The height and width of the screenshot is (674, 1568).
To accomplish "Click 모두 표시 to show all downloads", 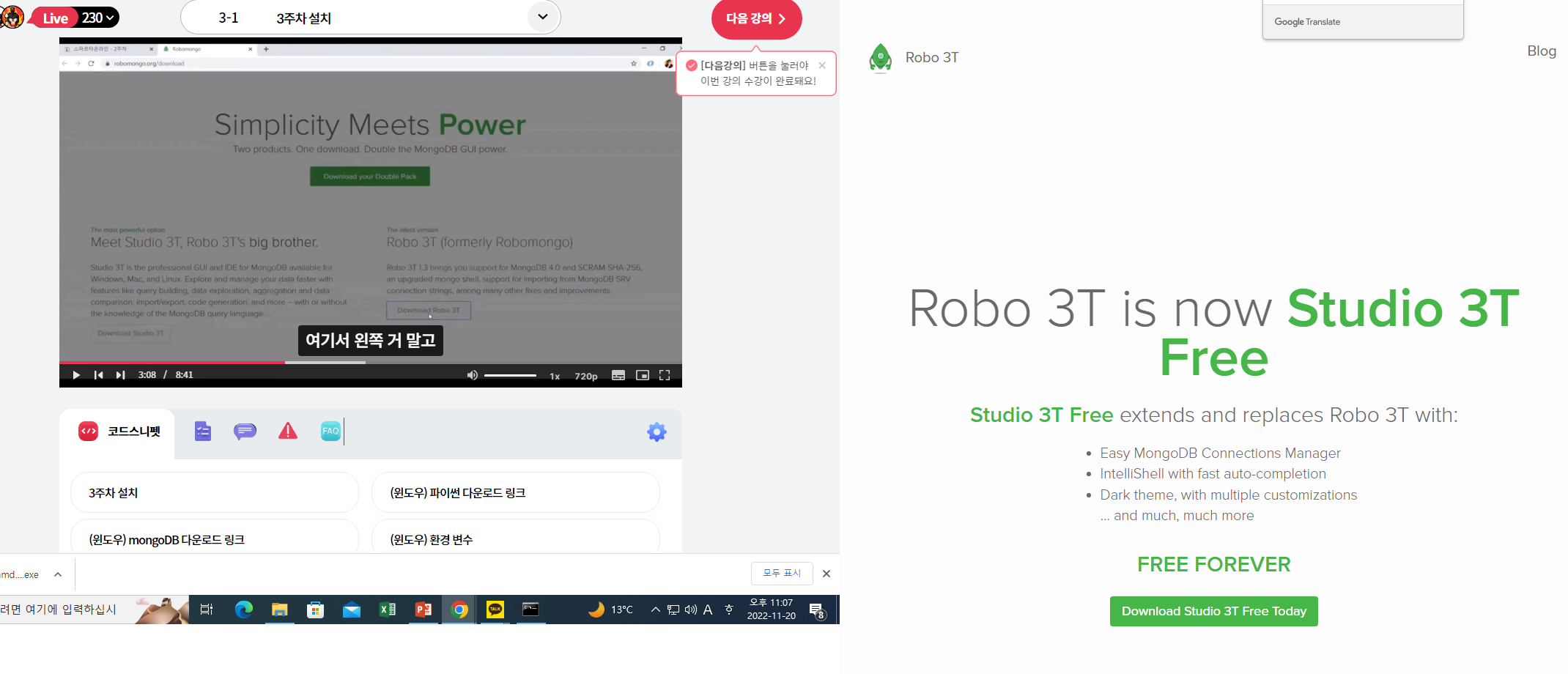I will point(782,573).
